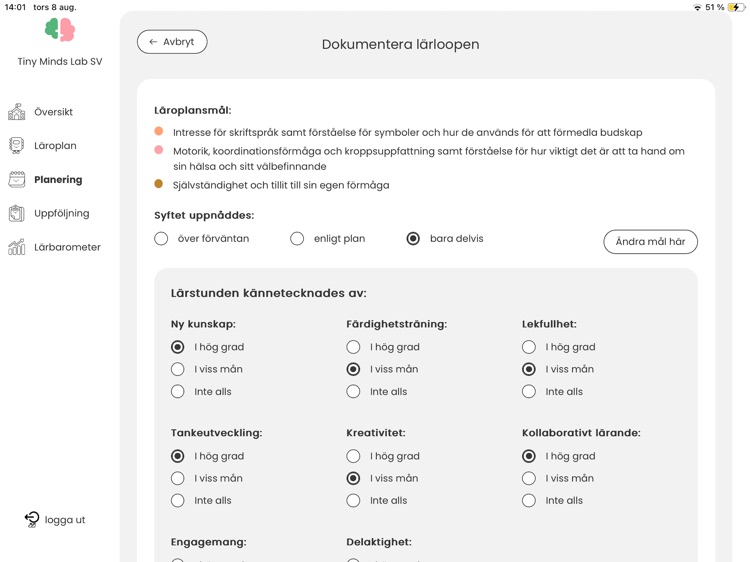Viewport: 750px width, 562px height.
Task: Rate Kollaborativt lärande 'I viss mån'
Action: click(x=529, y=478)
